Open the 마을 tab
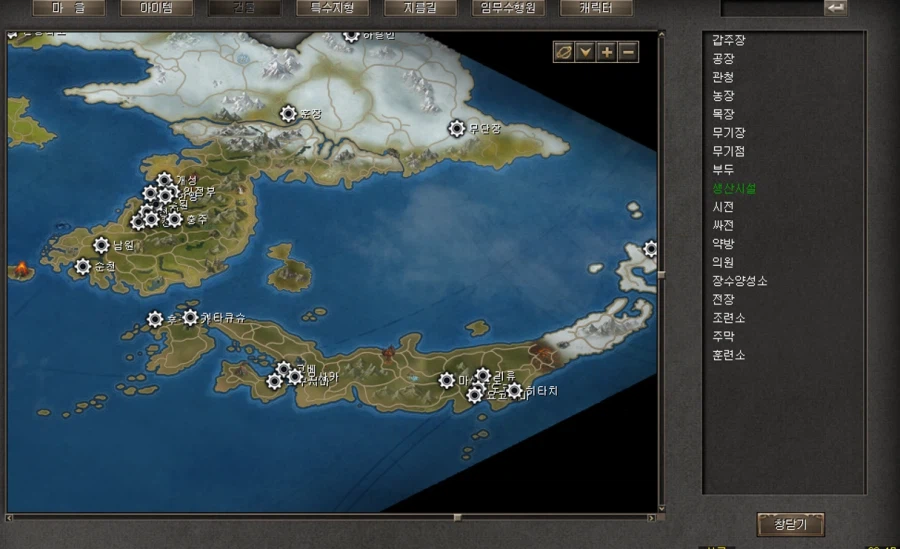The width and height of the screenshot is (900, 549). 69,8
